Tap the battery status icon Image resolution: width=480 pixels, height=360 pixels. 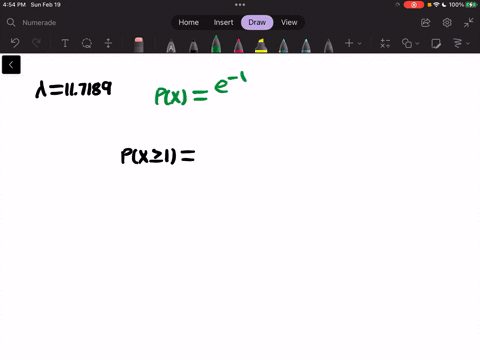(471, 5)
